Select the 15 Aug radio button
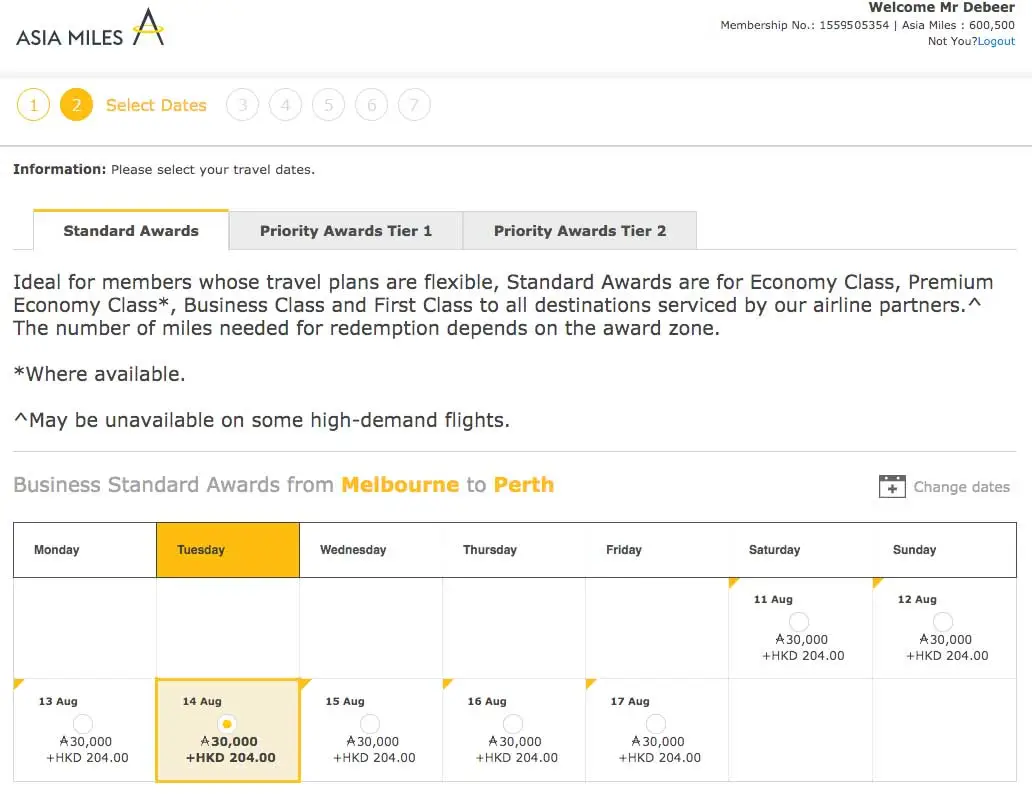The width and height of the screenshot is (1032, 794). [370, 724]
